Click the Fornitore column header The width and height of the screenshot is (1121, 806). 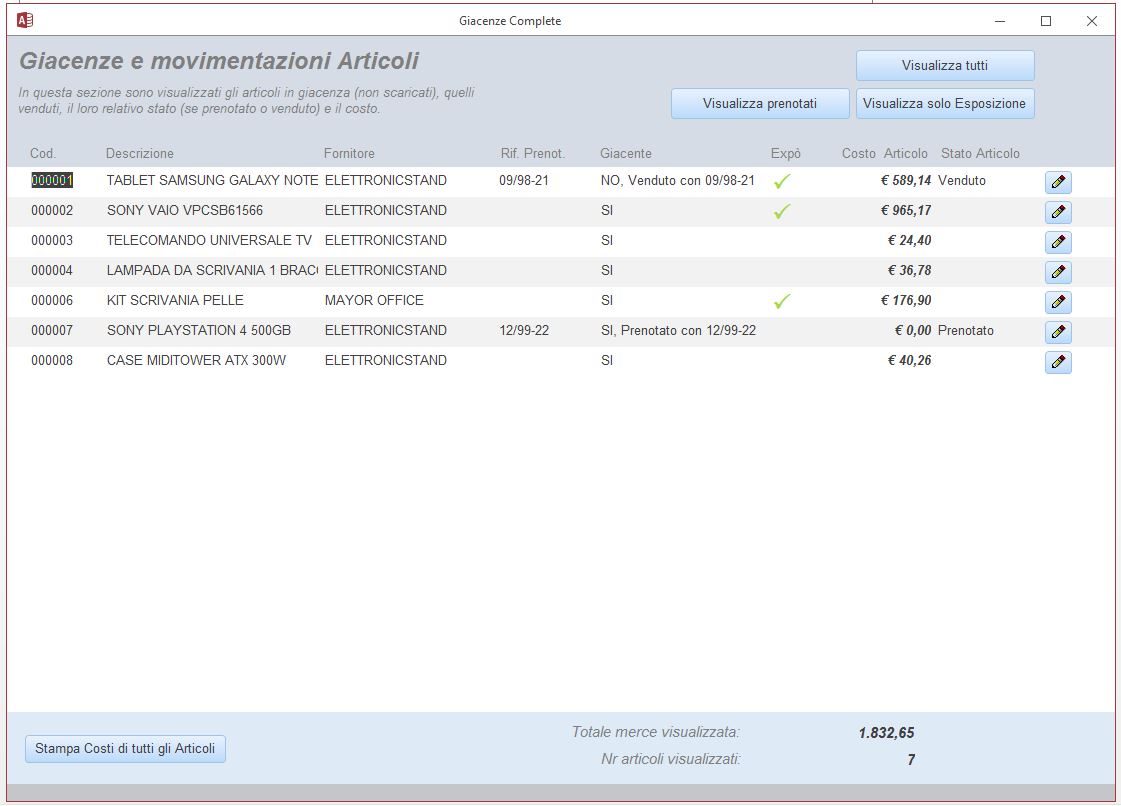tap(349, 153)
